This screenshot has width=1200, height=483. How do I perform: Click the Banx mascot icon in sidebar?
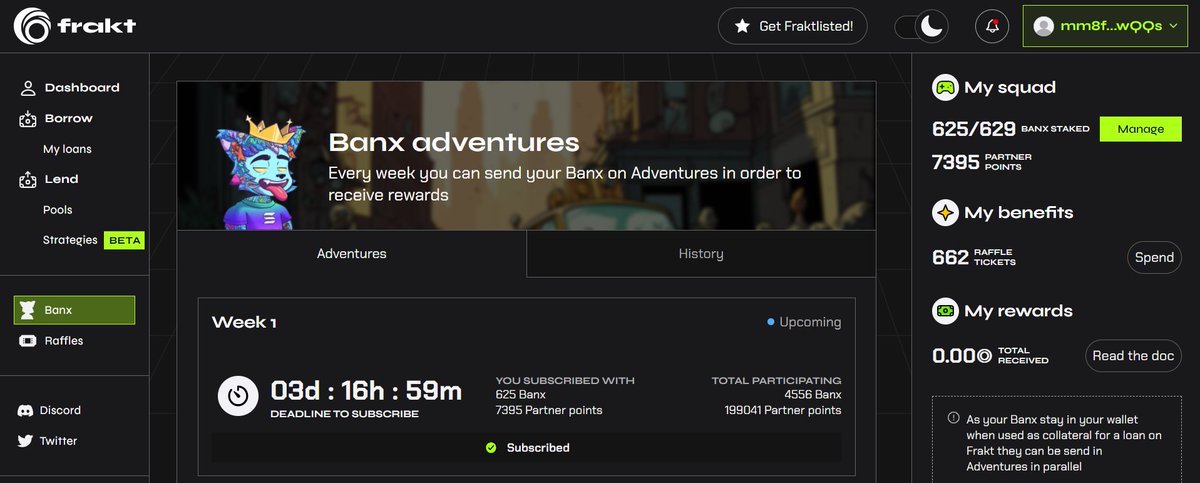pos(28,310)
